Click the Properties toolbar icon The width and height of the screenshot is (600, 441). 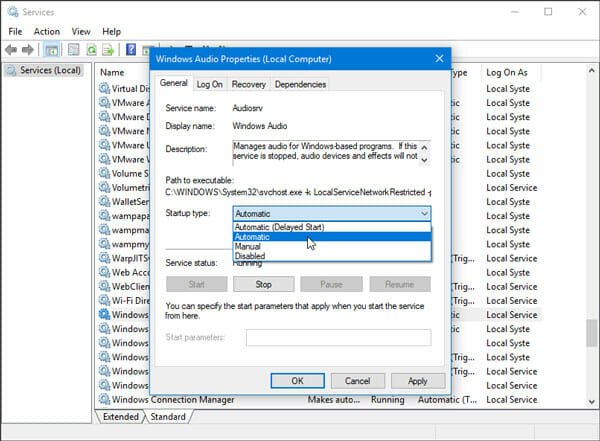click(72, 50)
